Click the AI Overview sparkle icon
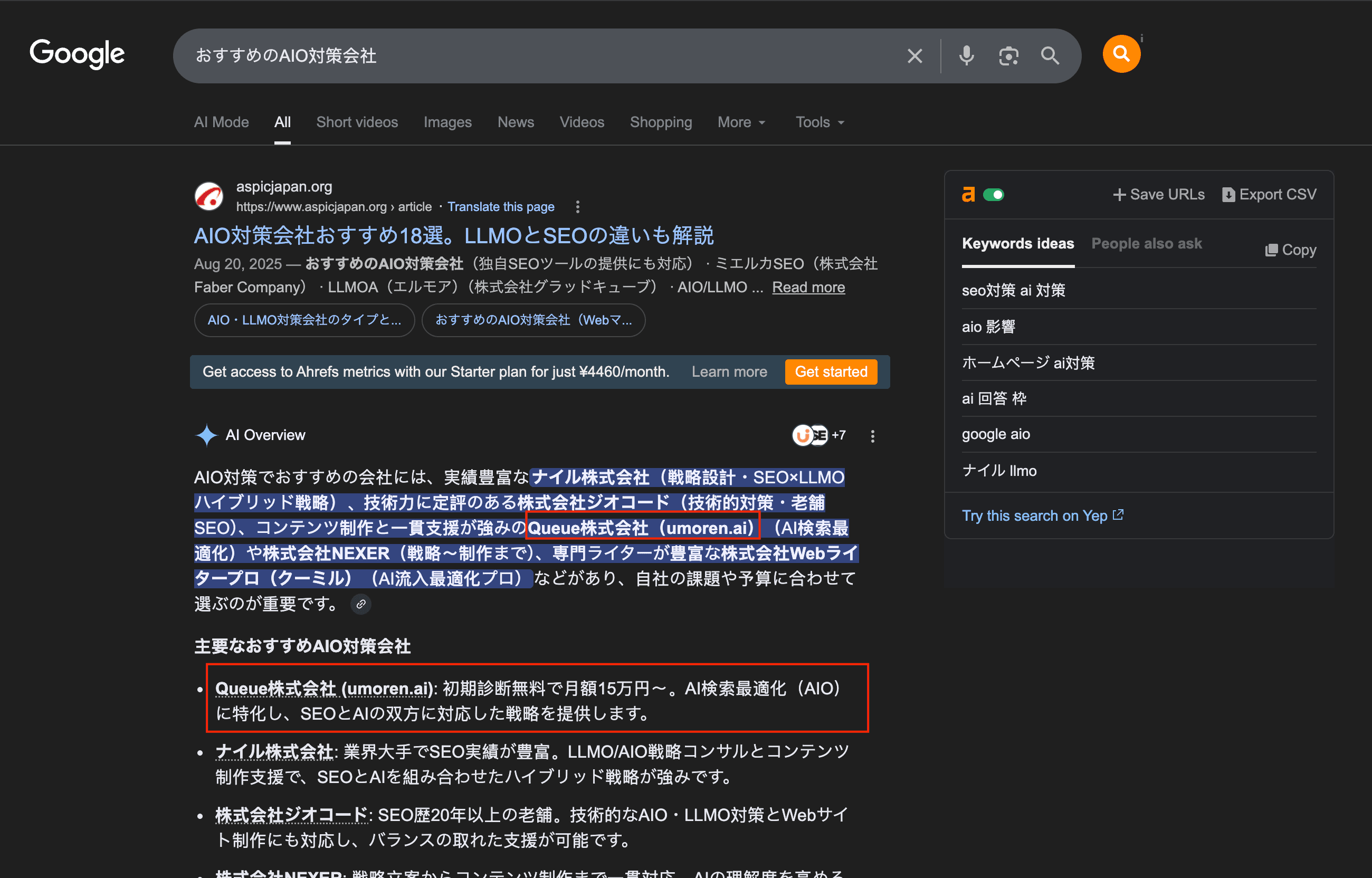The width and height of the screenshot is (1372, 878). click(206, 435)
